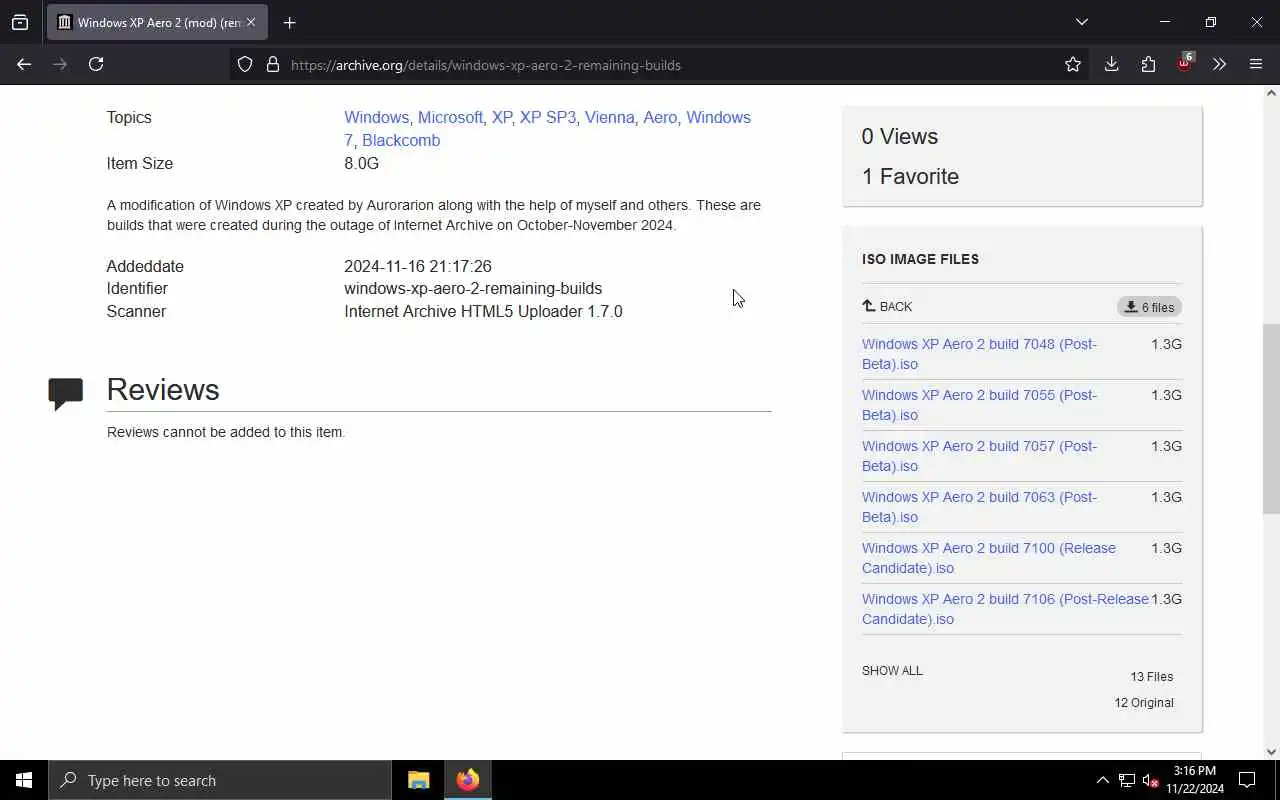Show more toolbar tools chevron
This screenshot has width=1280, height=800.
(x=1219, y=64)
